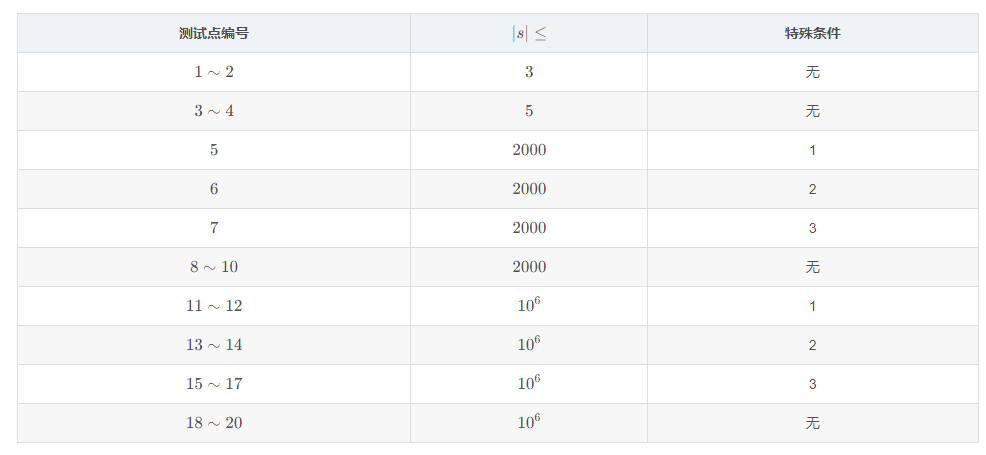Click the 10^6 value in row 18 ∼ 20
Screen dimensions: 986x455
click(529, 422)
